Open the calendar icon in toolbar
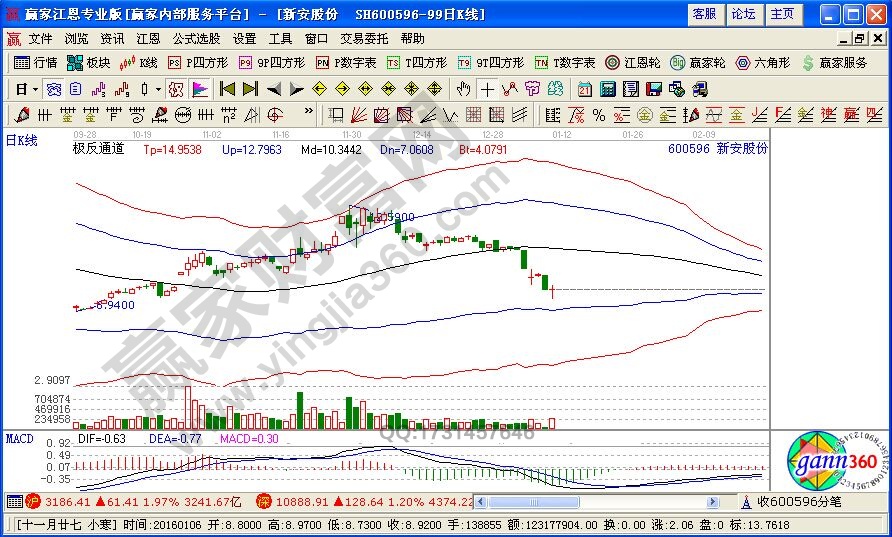 click(585, 88)
